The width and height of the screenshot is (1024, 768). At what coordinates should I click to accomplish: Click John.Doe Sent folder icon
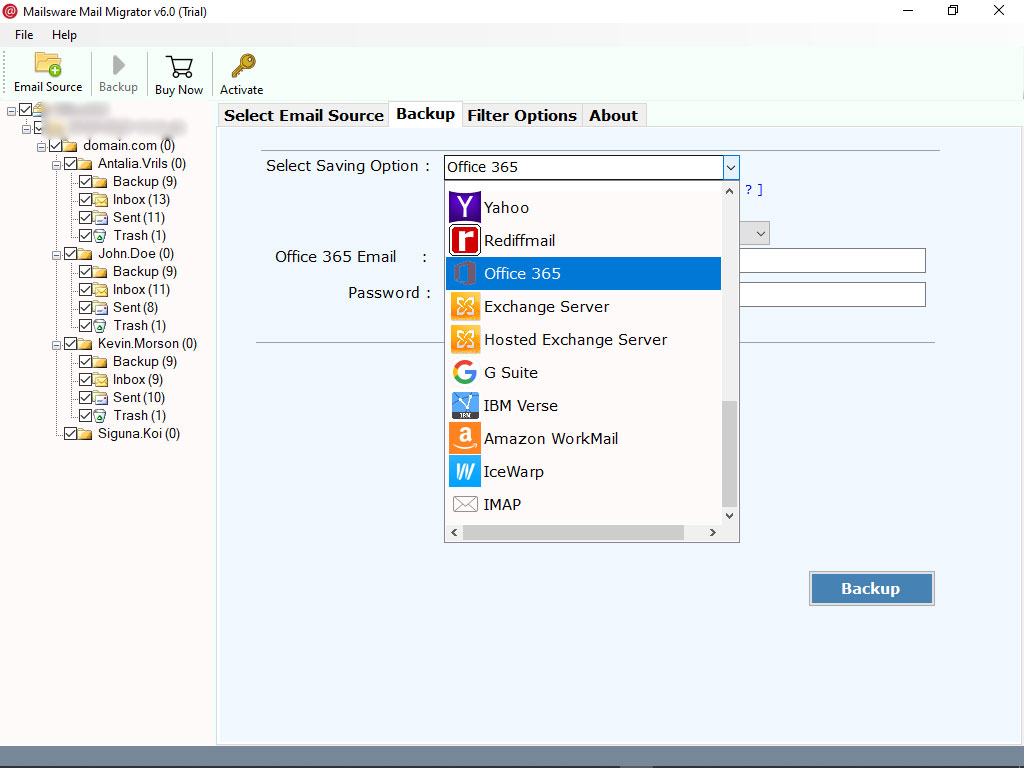(100, 308)
